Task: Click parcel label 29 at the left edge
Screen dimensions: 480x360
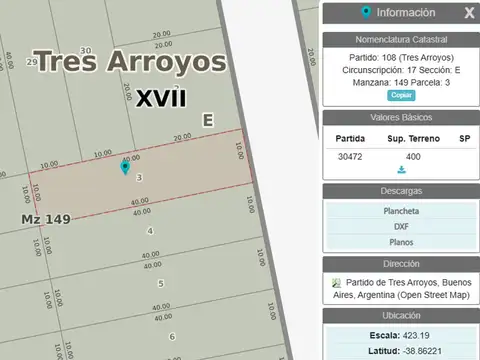Action: 32,62
